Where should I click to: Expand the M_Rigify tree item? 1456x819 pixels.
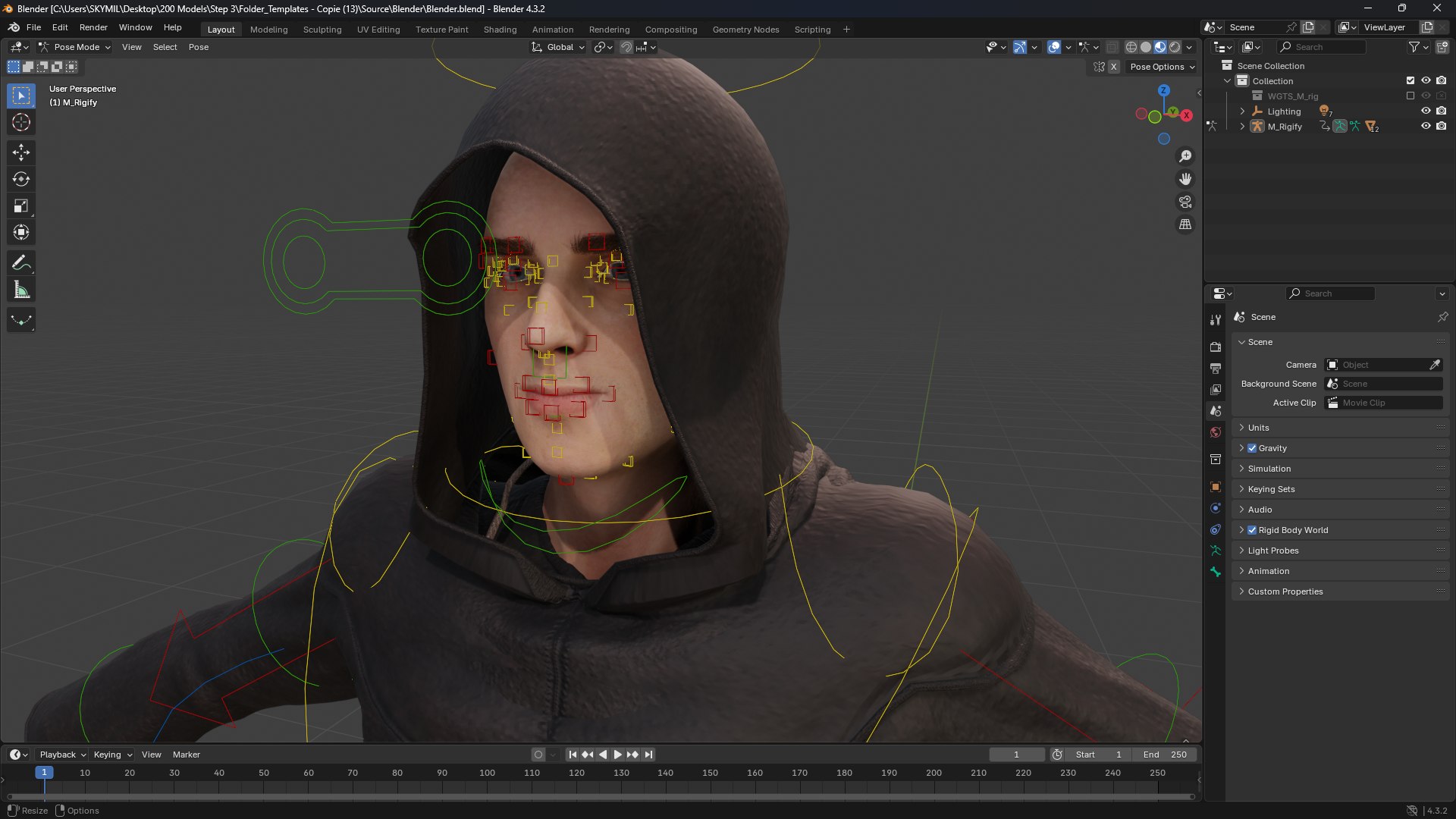[x=1242, y=127]
